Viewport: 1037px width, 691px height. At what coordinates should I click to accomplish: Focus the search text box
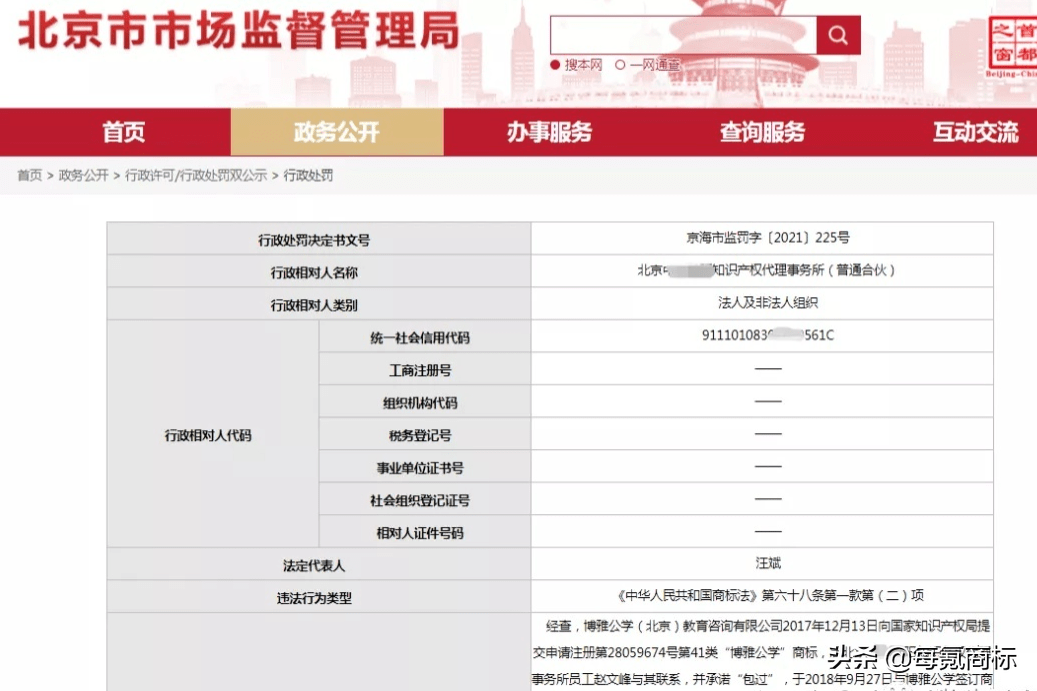coord(683,36)
